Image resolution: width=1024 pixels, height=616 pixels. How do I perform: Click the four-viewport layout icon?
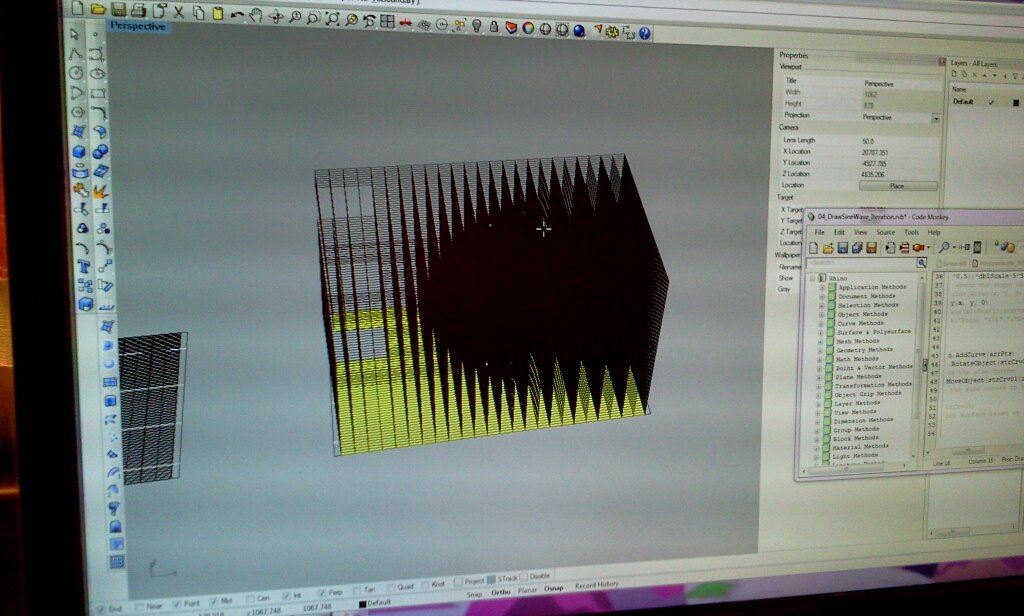(388, 20)
